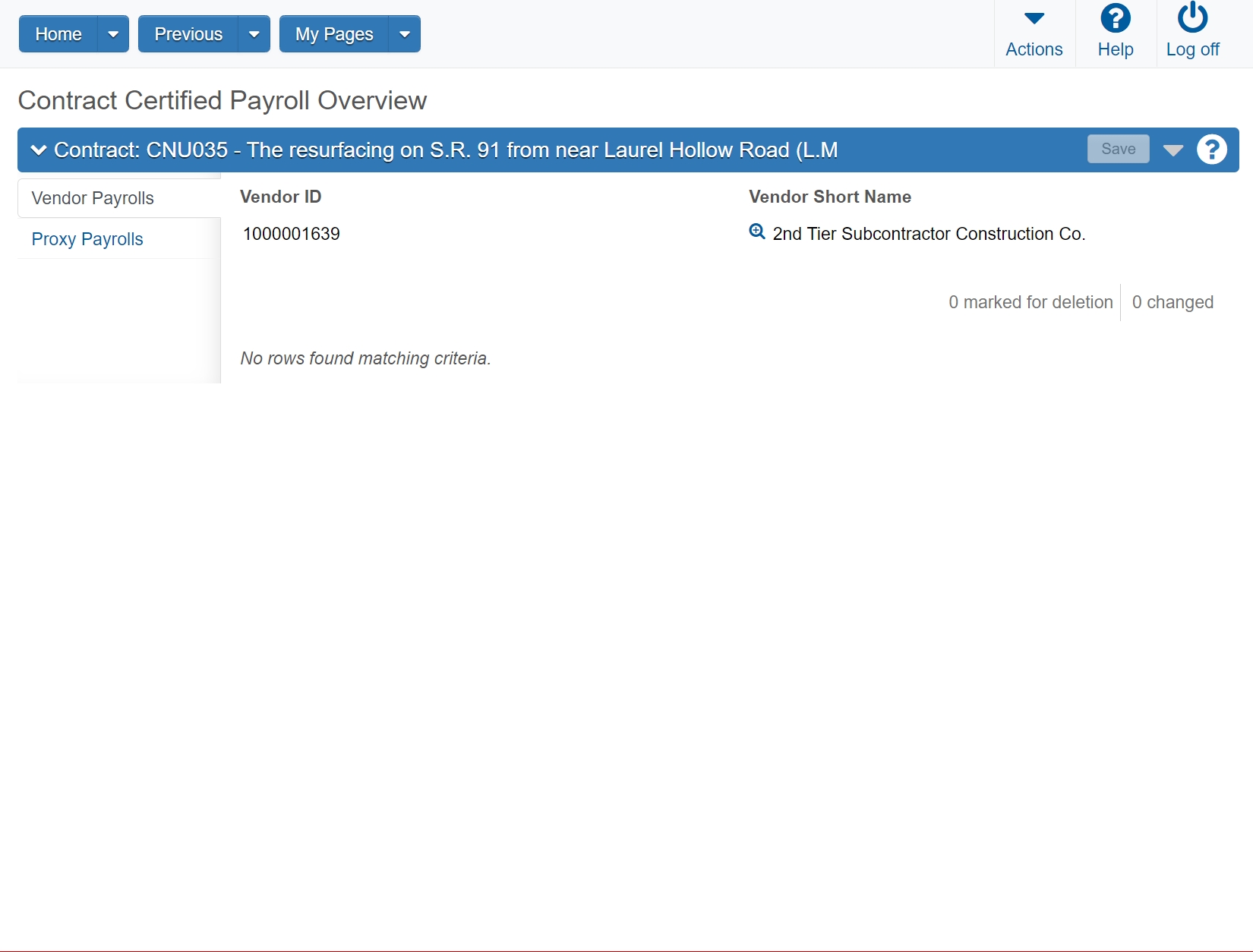
Task: Expand the My Pages dropdown arrow
Action: point(405,34)
